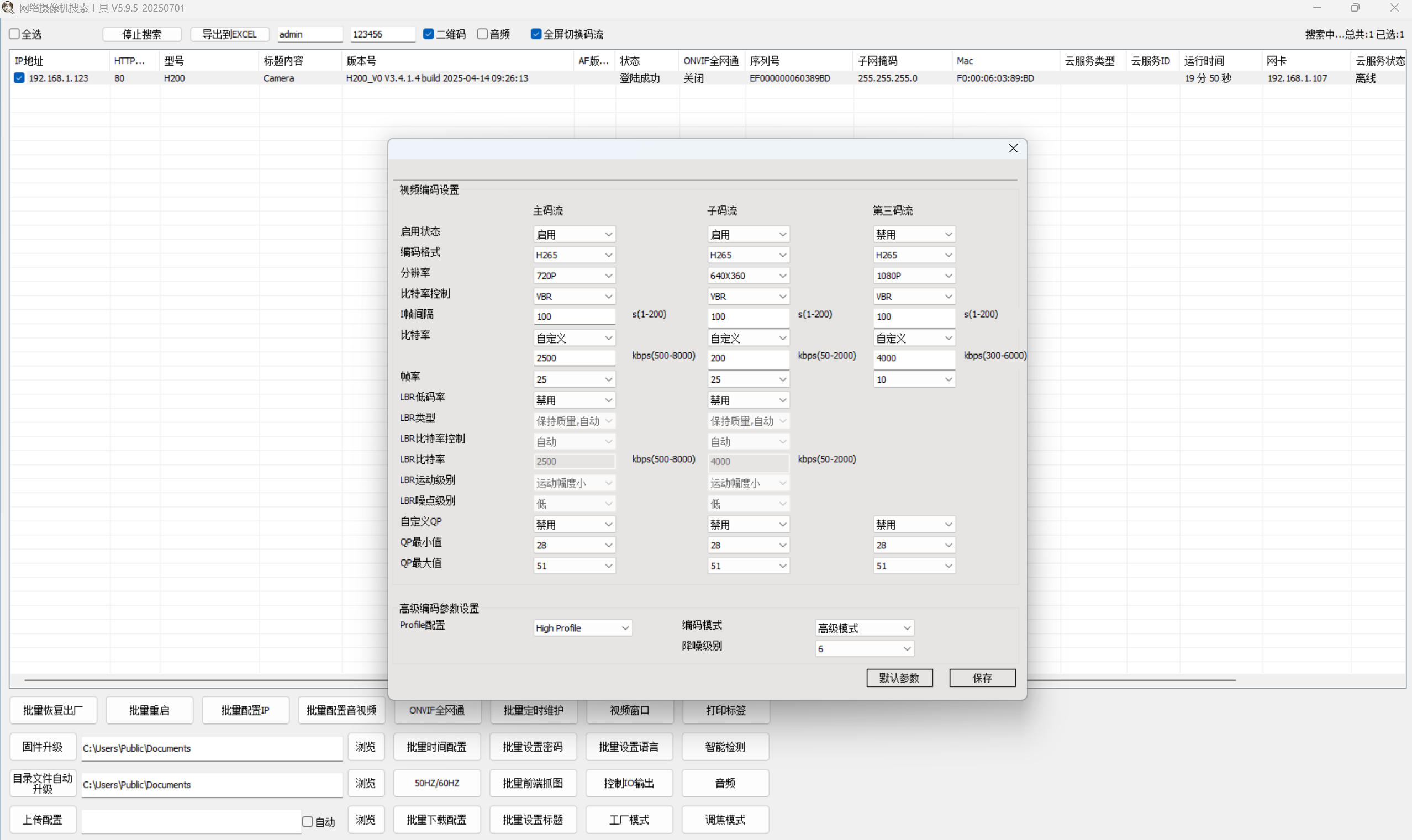Open 编码模式 高级模式 dropdown
Screen dimensions: 1412x840
point(865,628)
